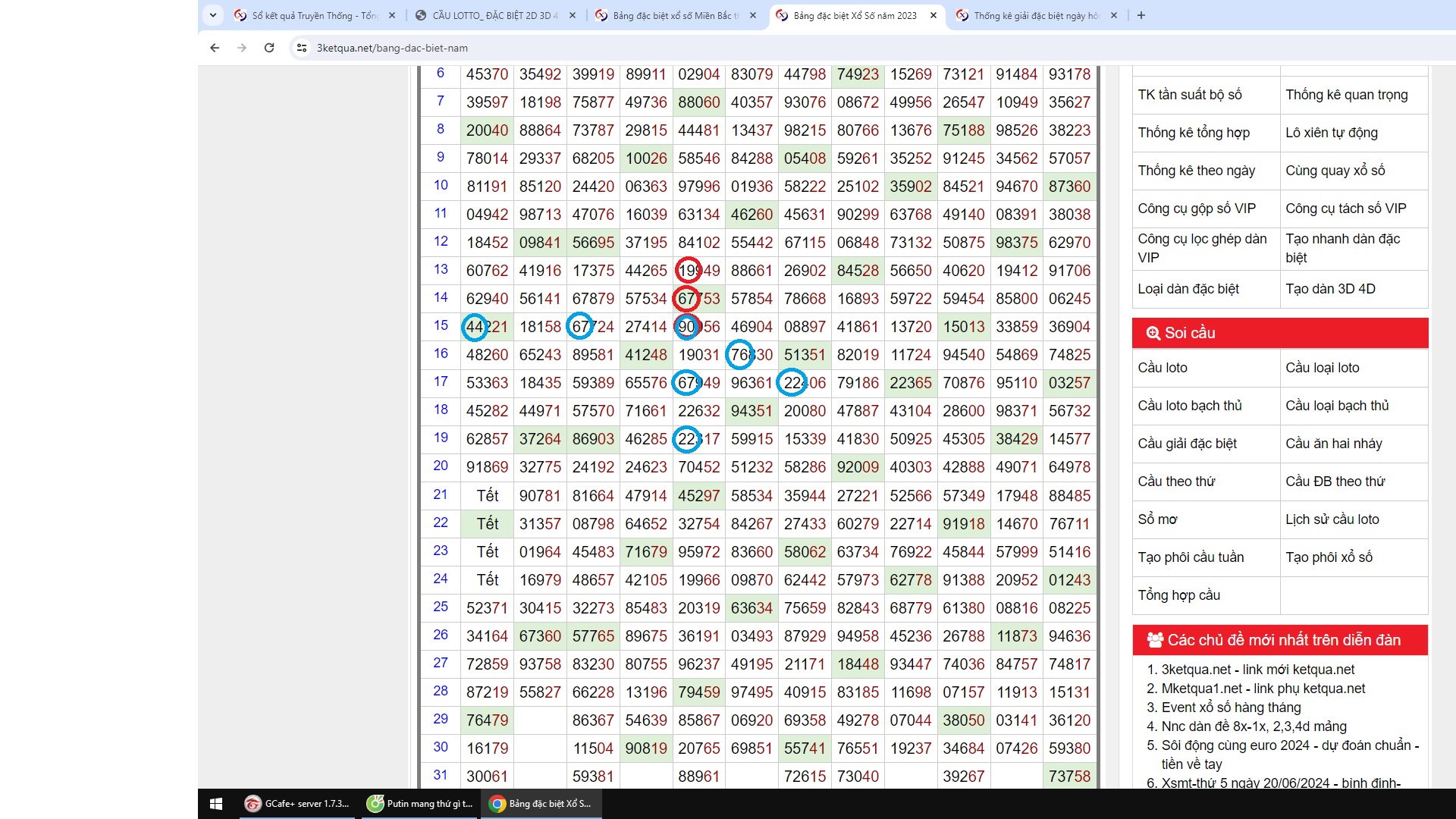Screen dimensions: 1456x819
Task: Click the 'Sổ mơ' link
Action: [1157, 519]
